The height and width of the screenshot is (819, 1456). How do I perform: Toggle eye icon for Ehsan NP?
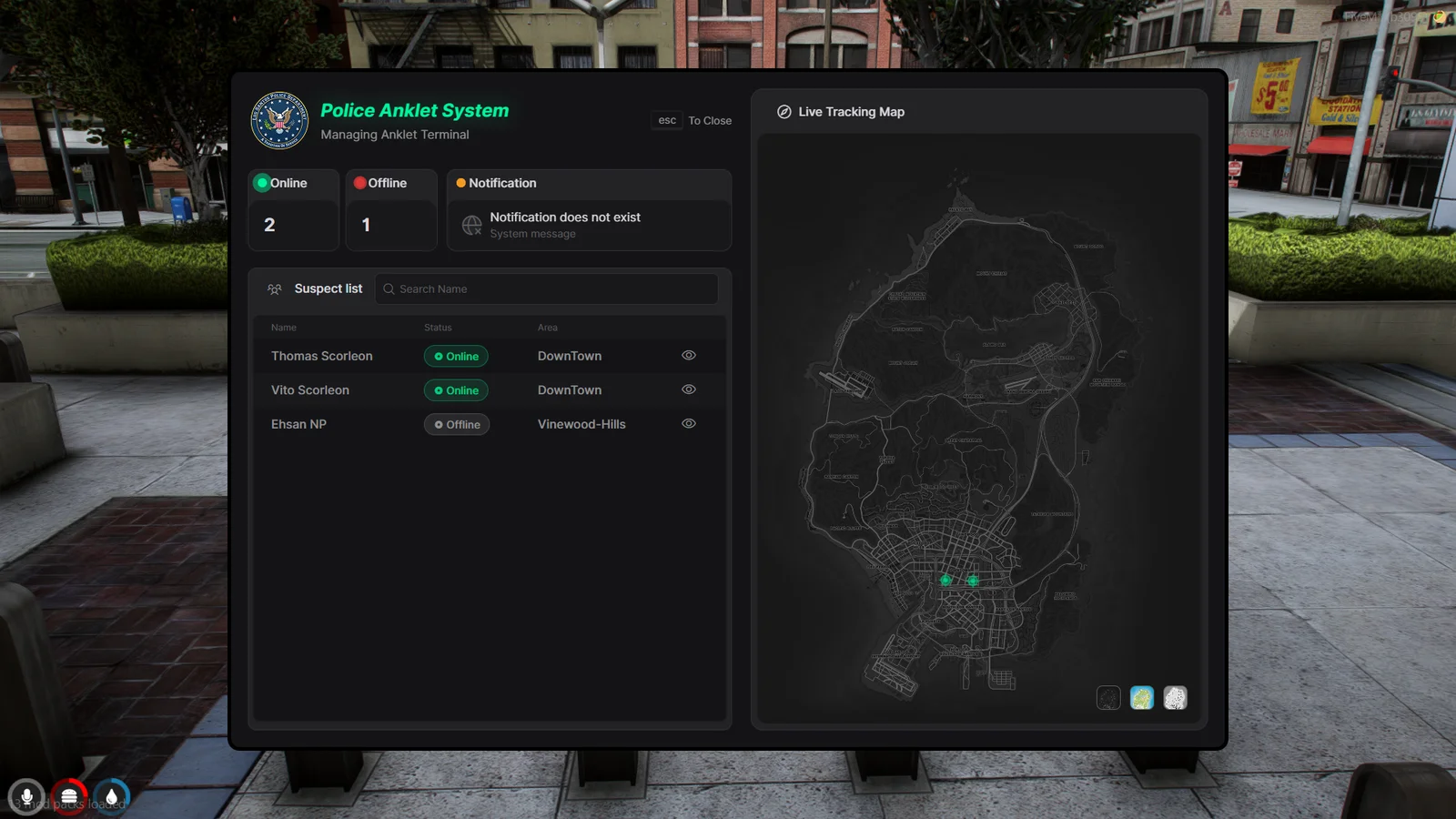click(x=689, y=424)
